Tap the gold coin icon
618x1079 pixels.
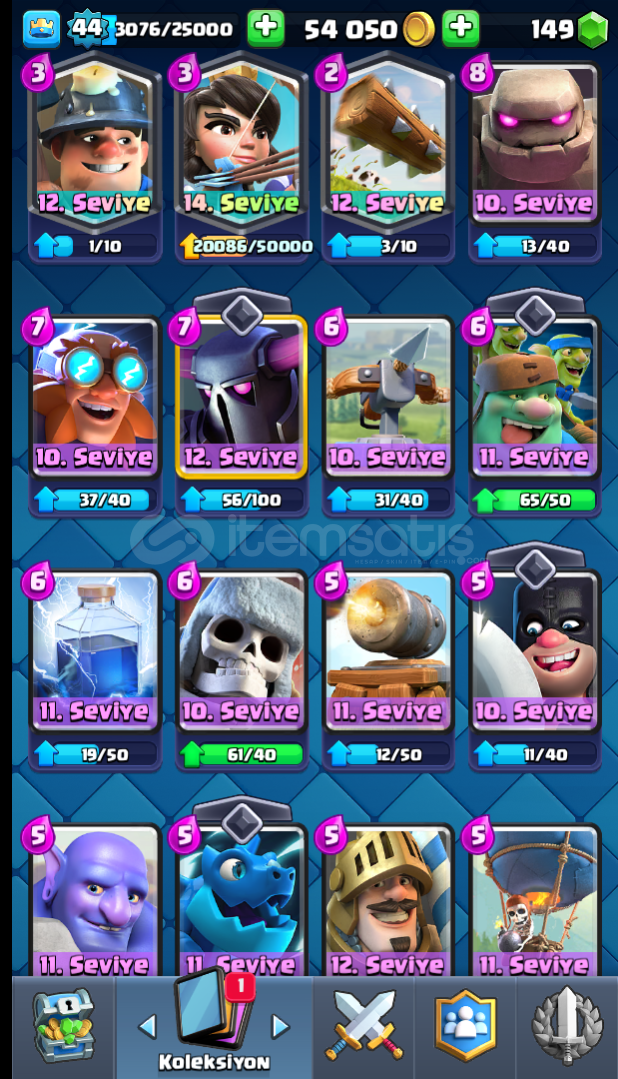[x=418, y=30]
